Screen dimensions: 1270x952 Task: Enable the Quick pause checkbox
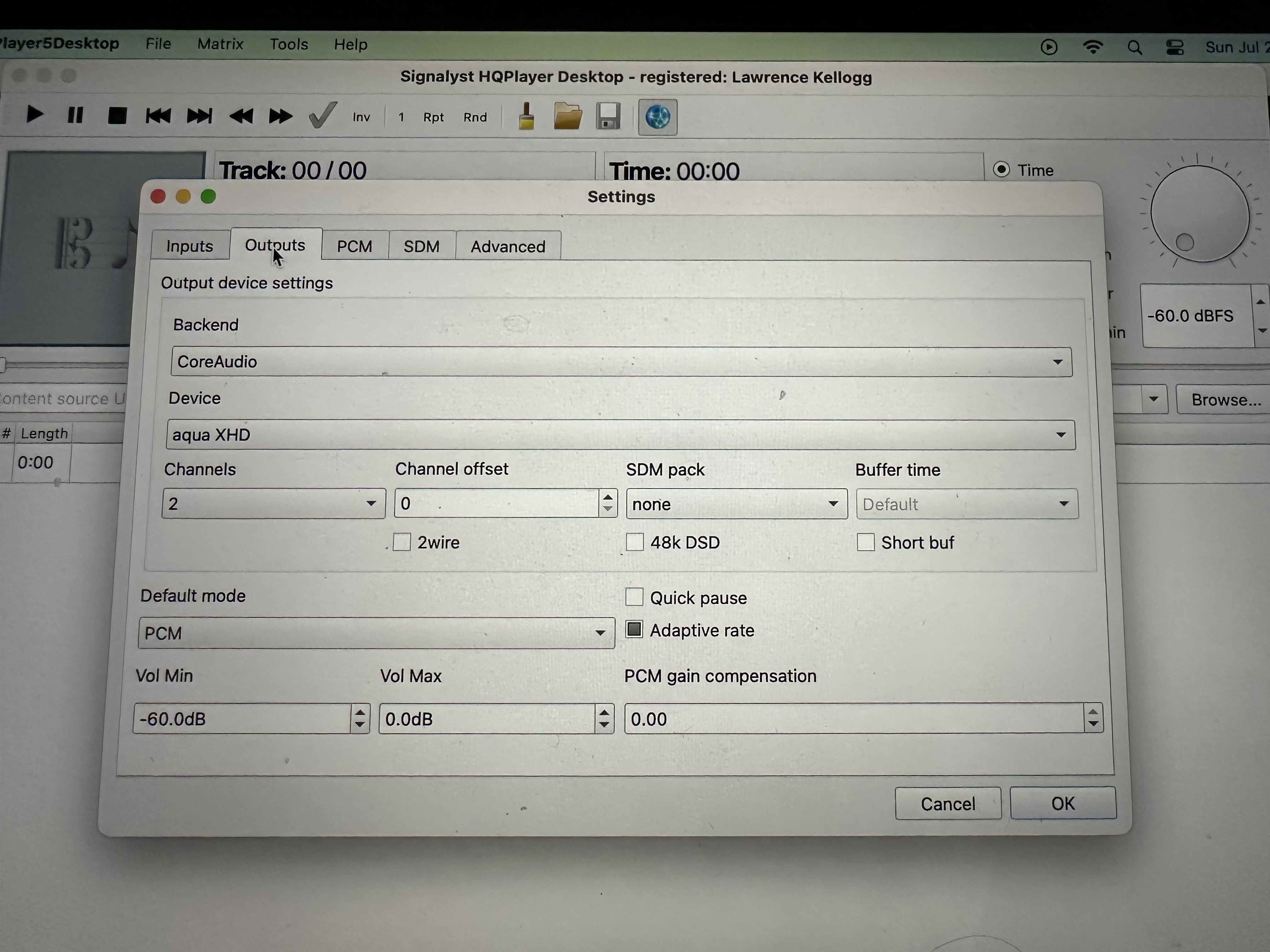634,597
